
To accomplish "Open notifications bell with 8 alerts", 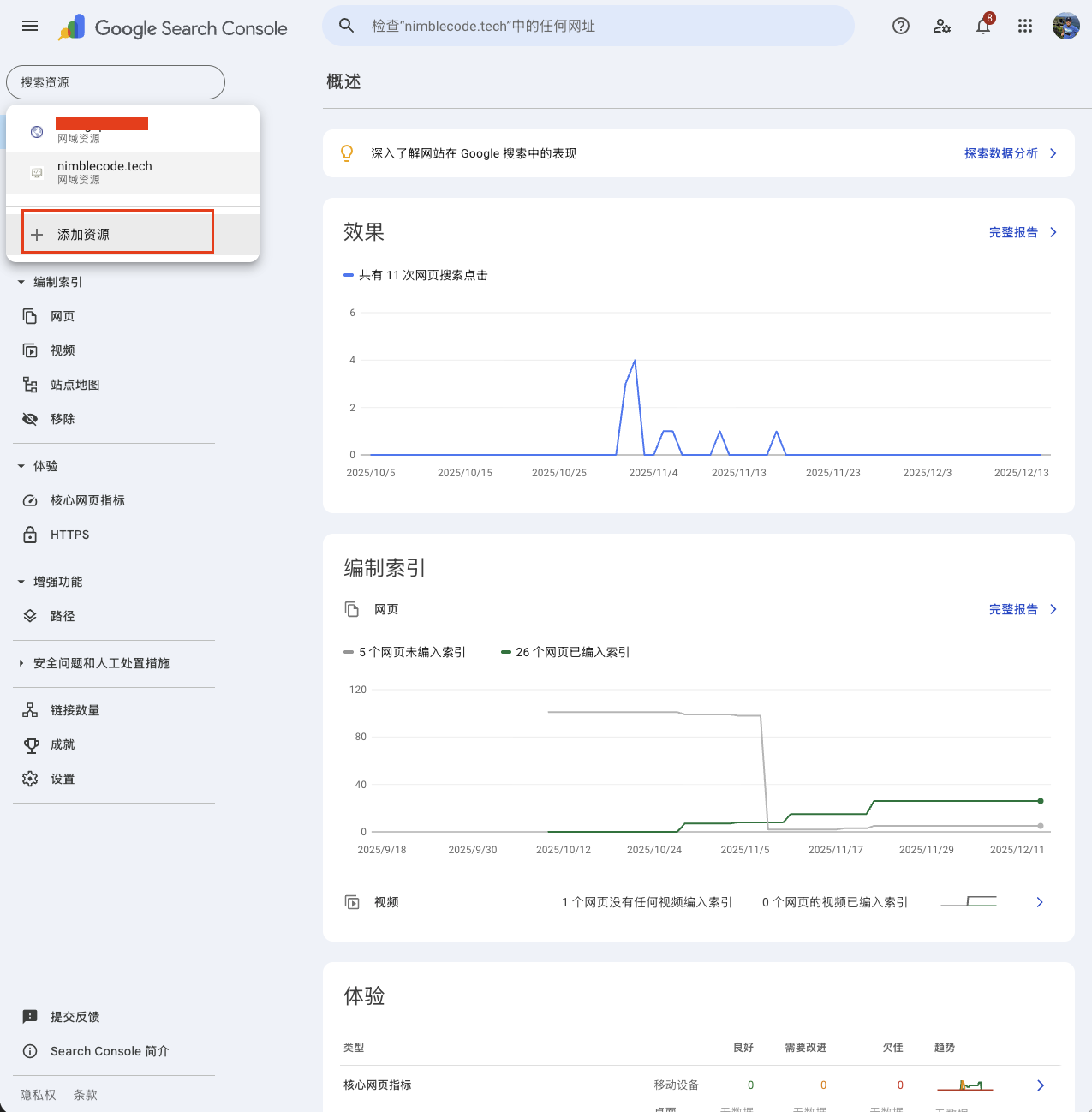I will tap(983, 26).
